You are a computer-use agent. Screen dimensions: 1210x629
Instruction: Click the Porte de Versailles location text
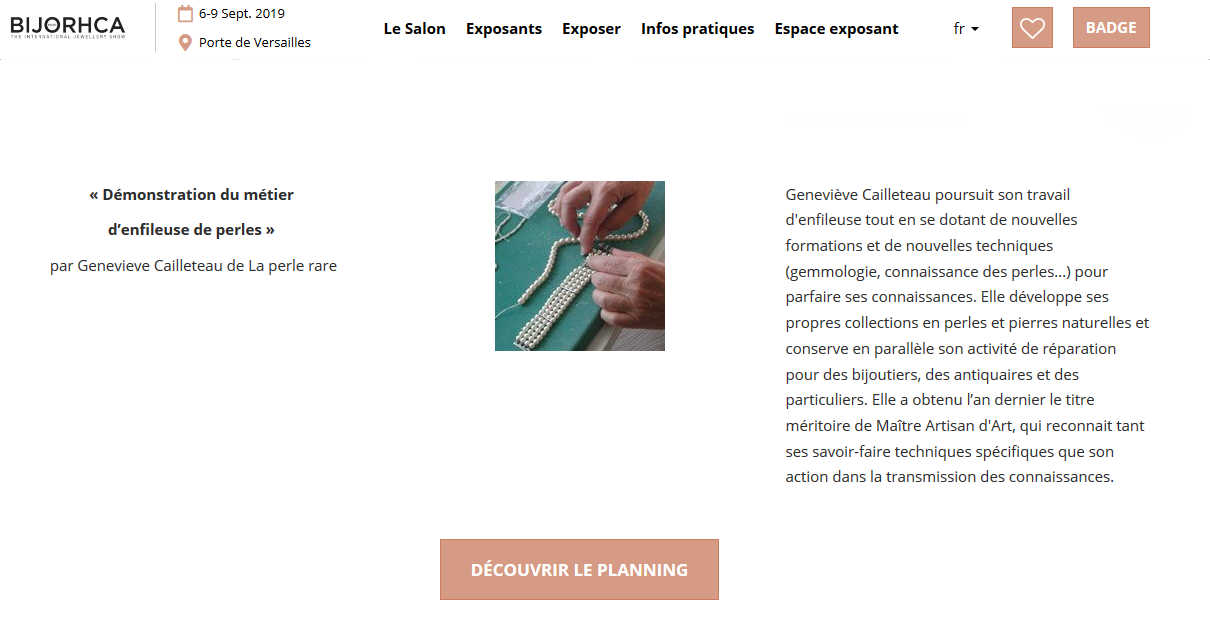[x=255, y=43]
